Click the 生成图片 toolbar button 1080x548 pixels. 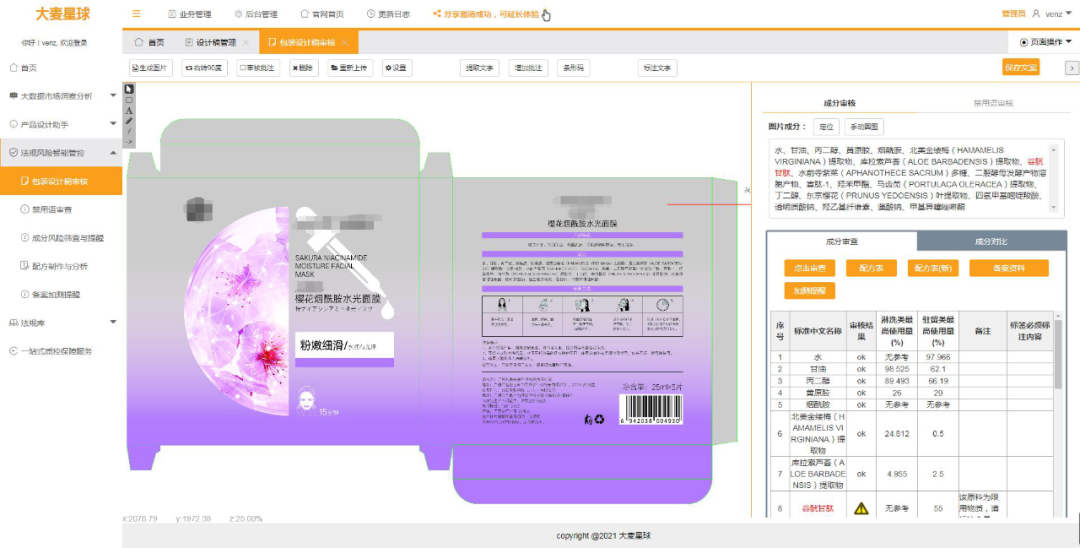point(151,67)
